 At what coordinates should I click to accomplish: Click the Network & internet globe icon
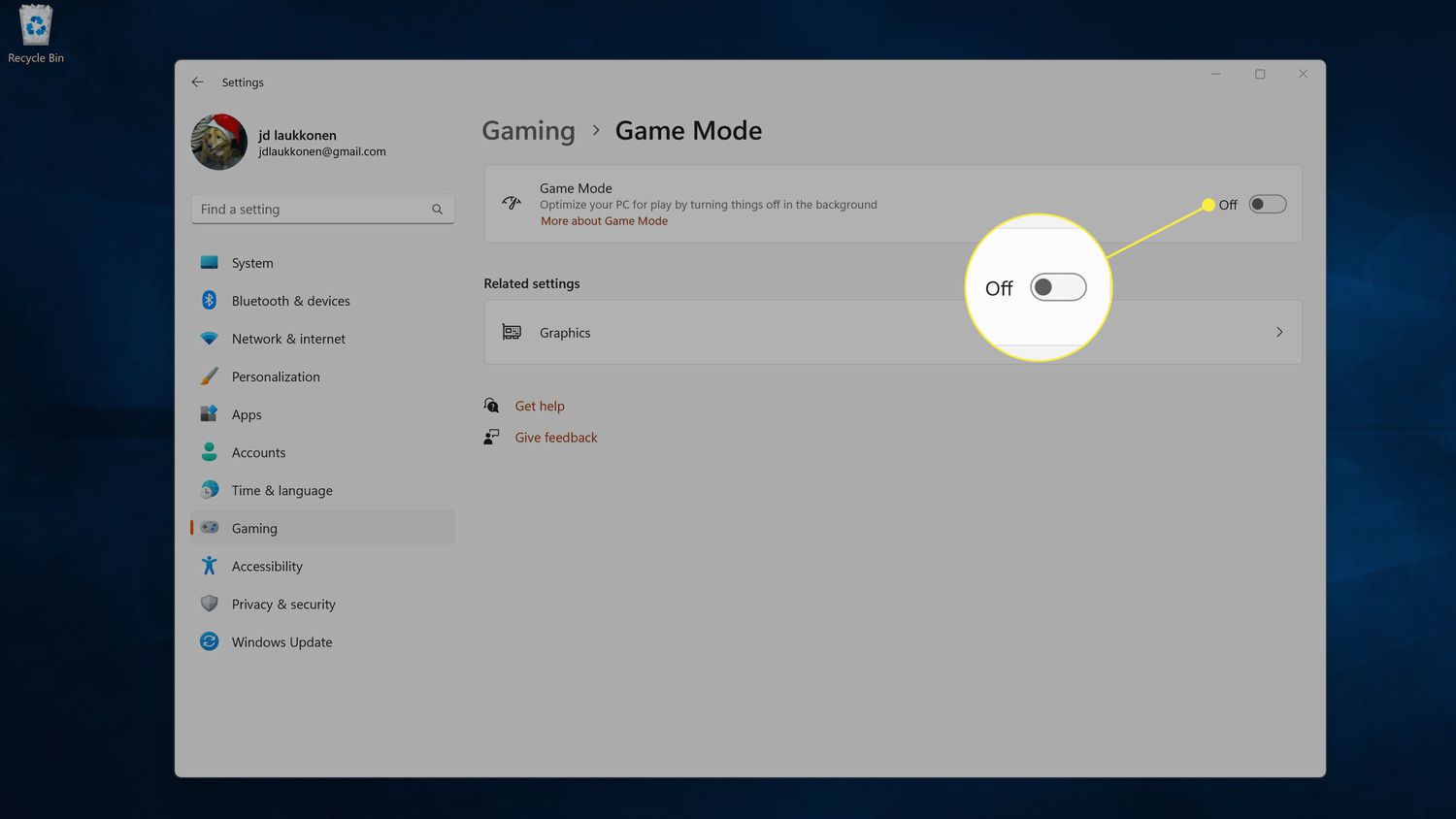(210, 338)
